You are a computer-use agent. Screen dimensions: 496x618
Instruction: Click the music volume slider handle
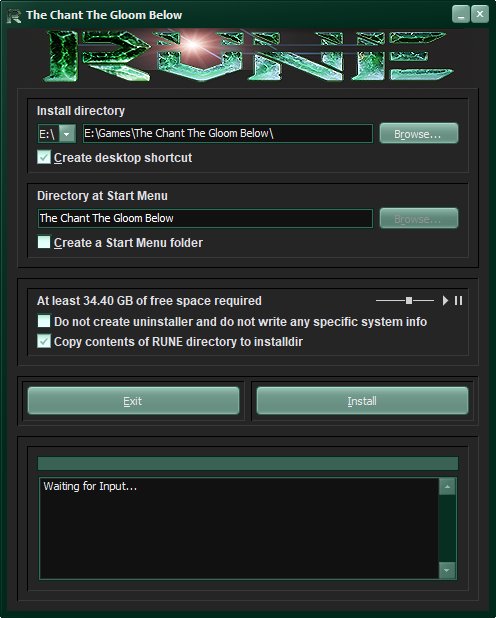(x=409, y=301)
